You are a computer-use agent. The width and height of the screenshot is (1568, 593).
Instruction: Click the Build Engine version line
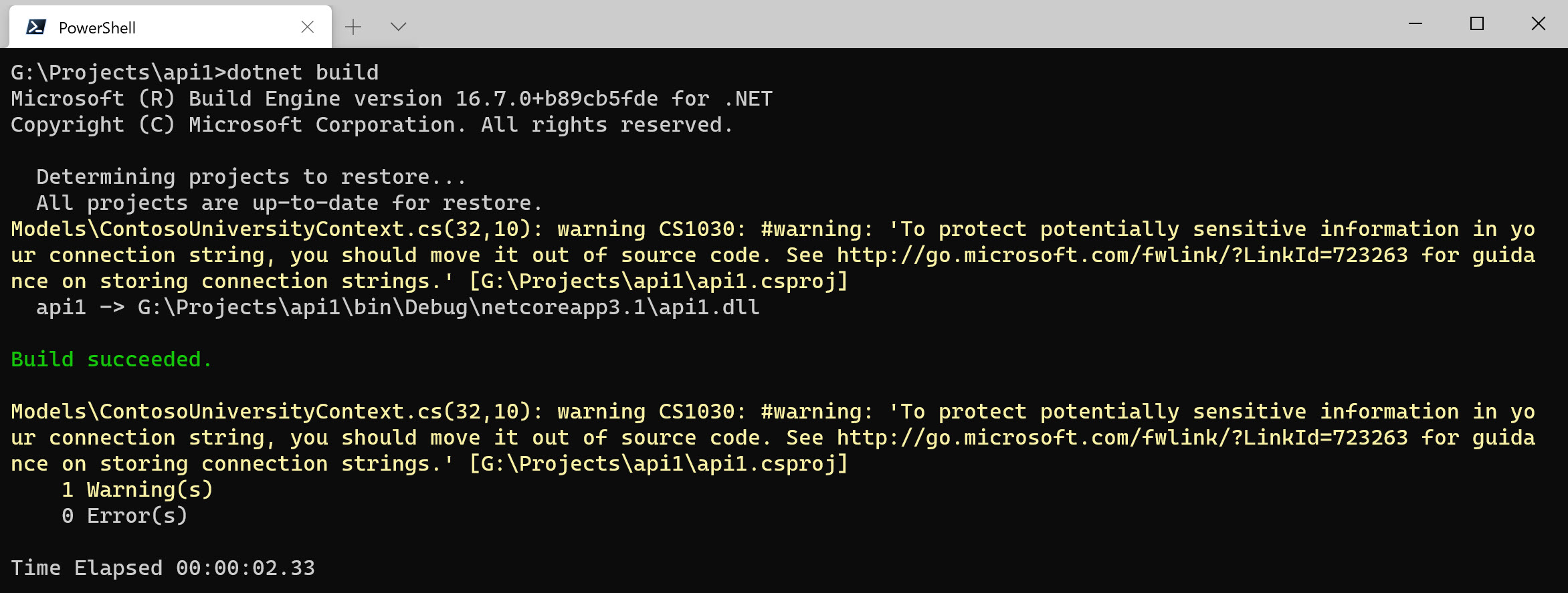pos(391,98)
